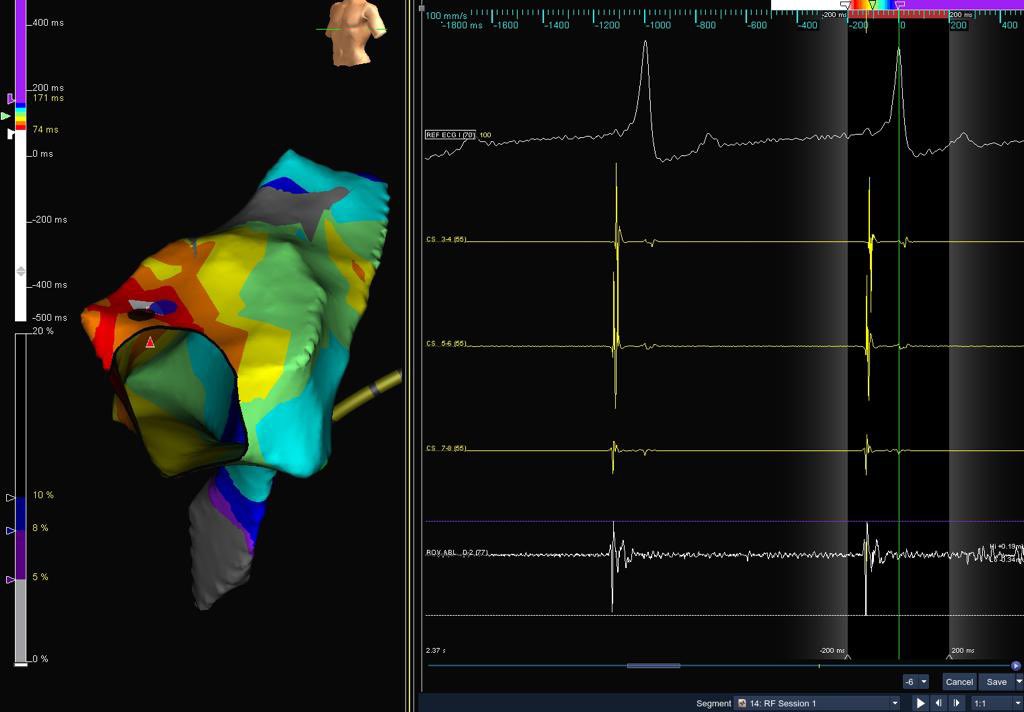The width and height of the screenshot is (1024, 712).
Task: Click the gray up-down arrows on the LAT scale bar
Action: point(20,271)
